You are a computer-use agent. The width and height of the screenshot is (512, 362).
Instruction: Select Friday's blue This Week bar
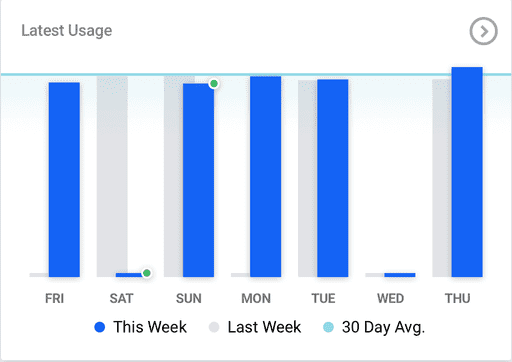64,180
